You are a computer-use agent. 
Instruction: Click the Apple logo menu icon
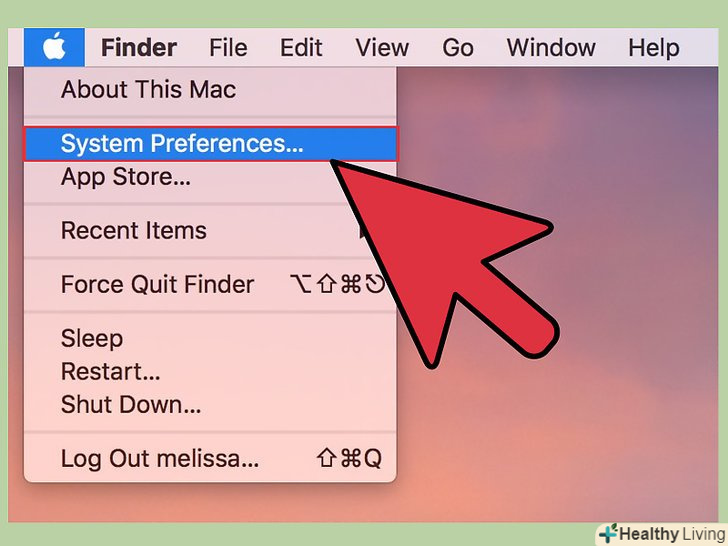(54, 47)
